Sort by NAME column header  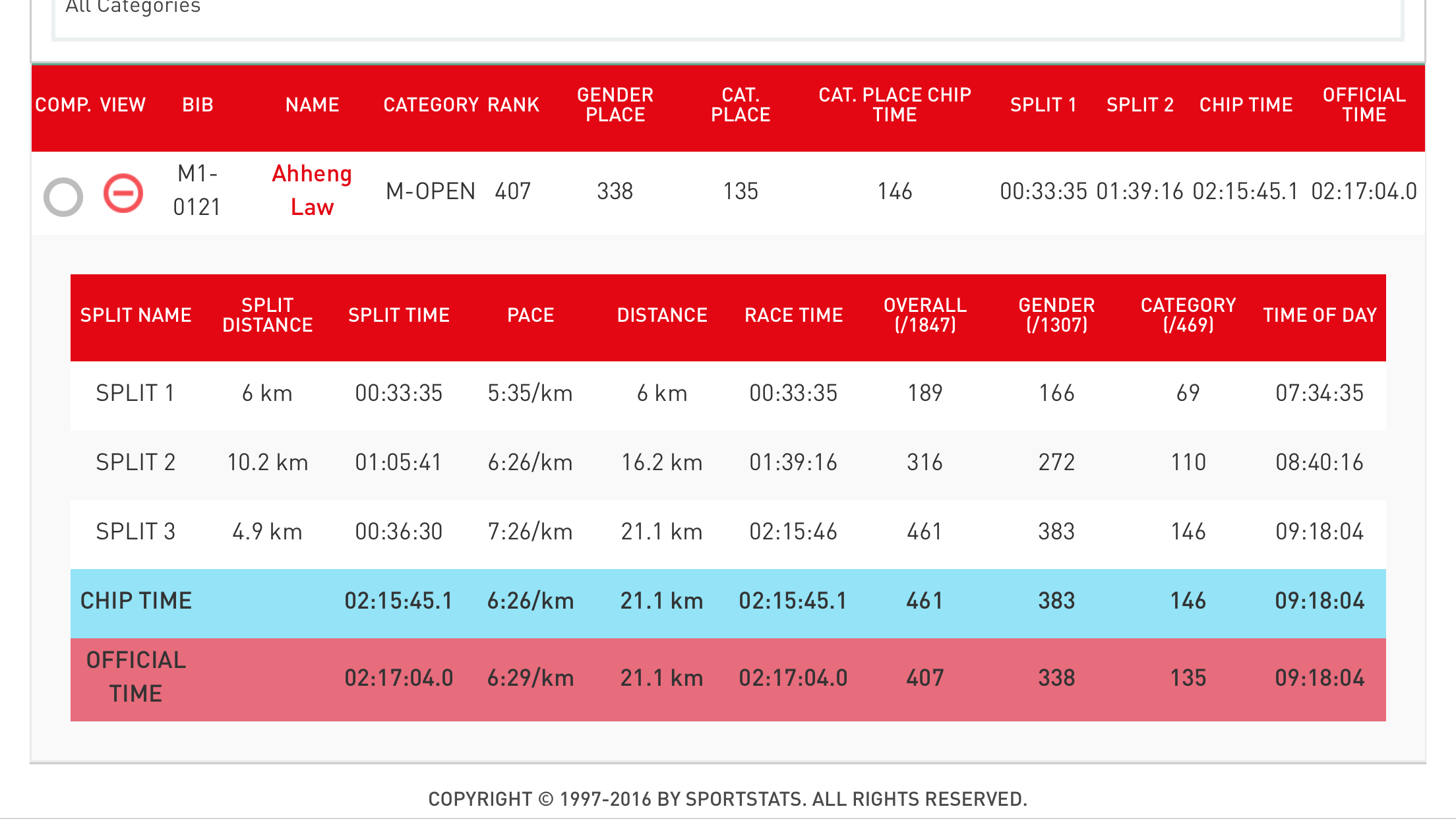pyautogui.click(x=313, y=105)
